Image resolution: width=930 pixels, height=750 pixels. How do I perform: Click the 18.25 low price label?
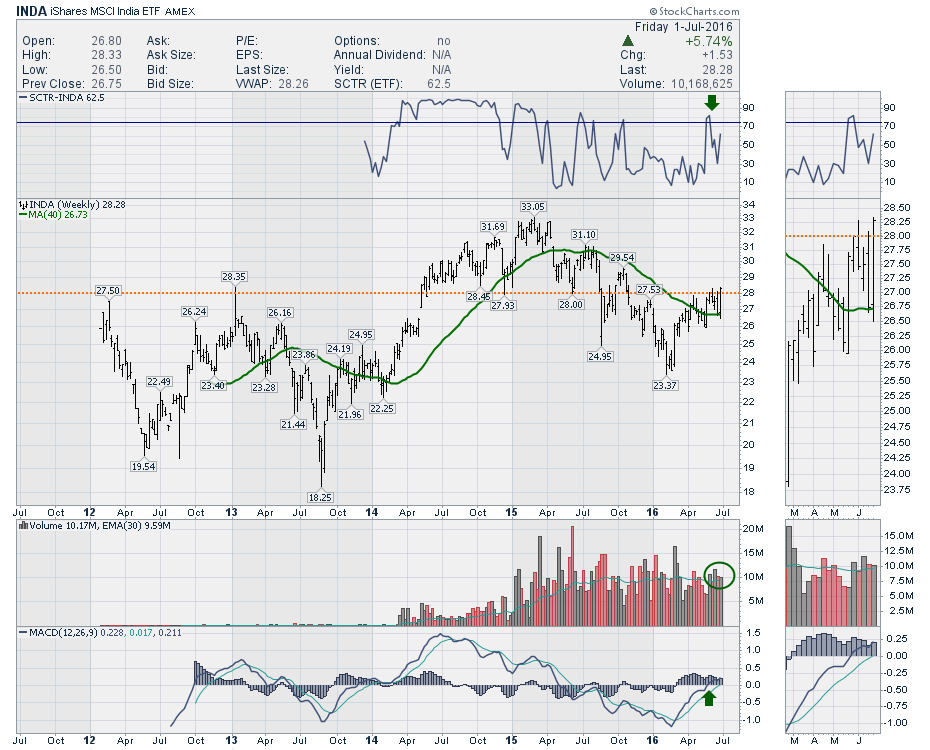click(x=320, y=497)
